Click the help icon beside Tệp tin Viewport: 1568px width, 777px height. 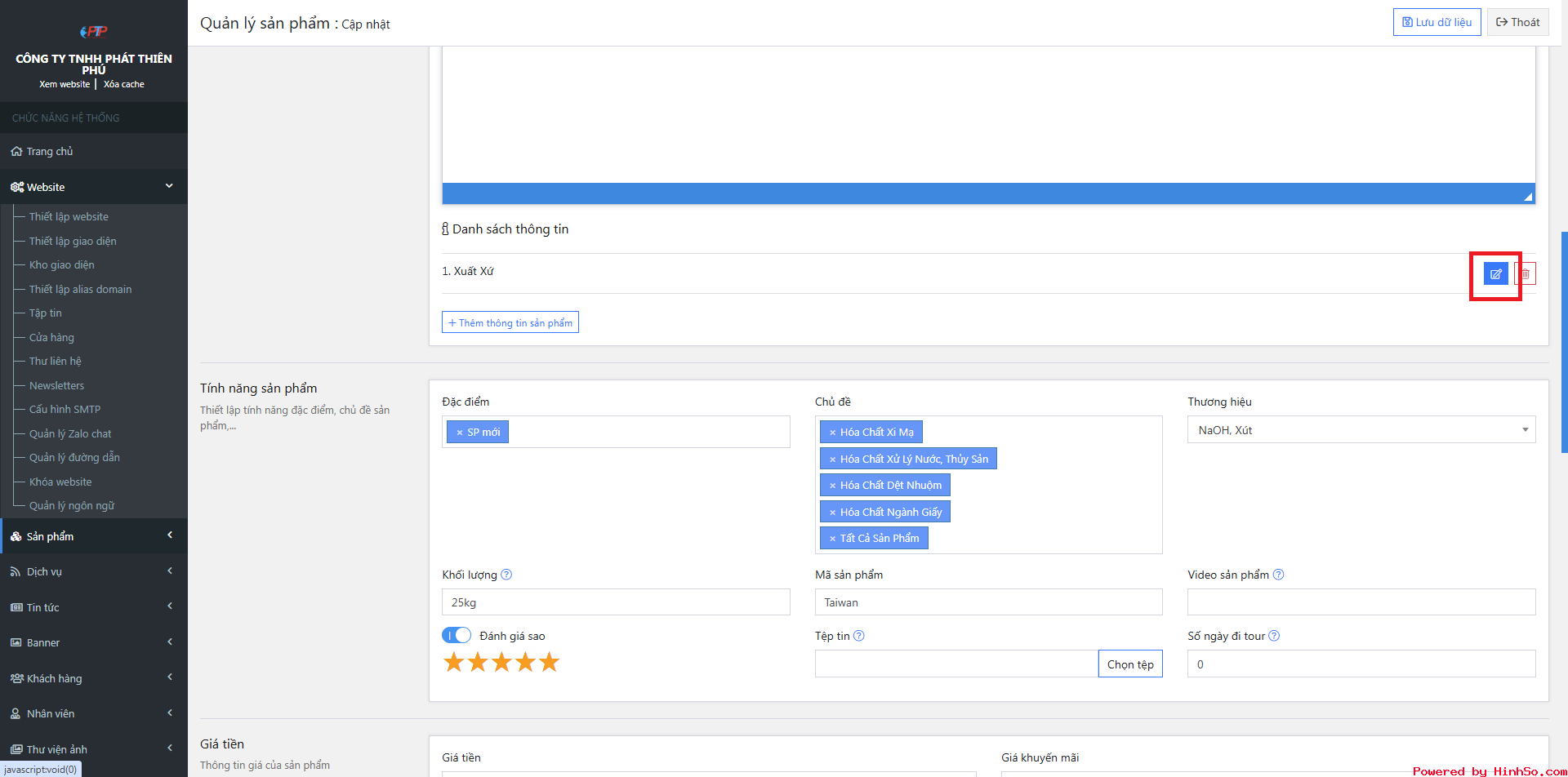pos(859,636)
